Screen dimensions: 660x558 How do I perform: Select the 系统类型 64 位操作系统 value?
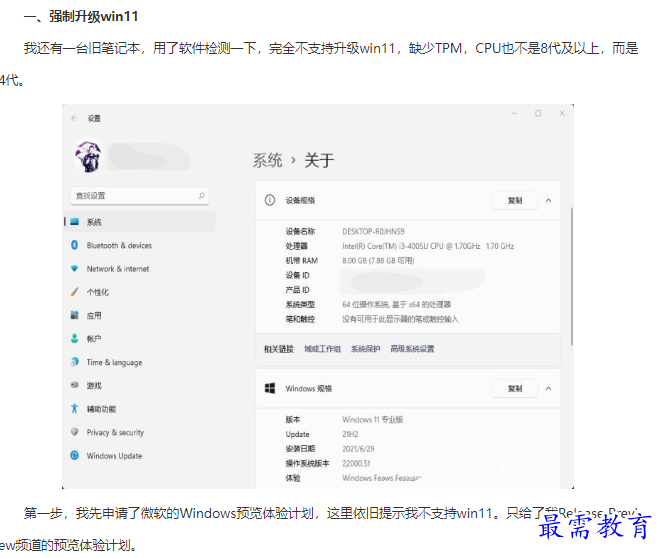[397, 305]
